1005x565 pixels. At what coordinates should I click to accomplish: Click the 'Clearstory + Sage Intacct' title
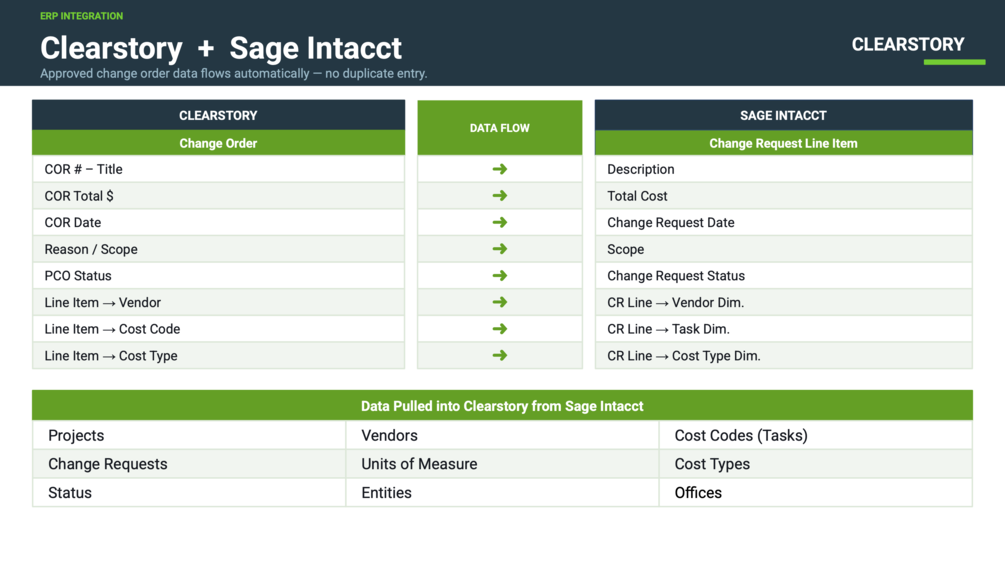(x=220, y=48)
